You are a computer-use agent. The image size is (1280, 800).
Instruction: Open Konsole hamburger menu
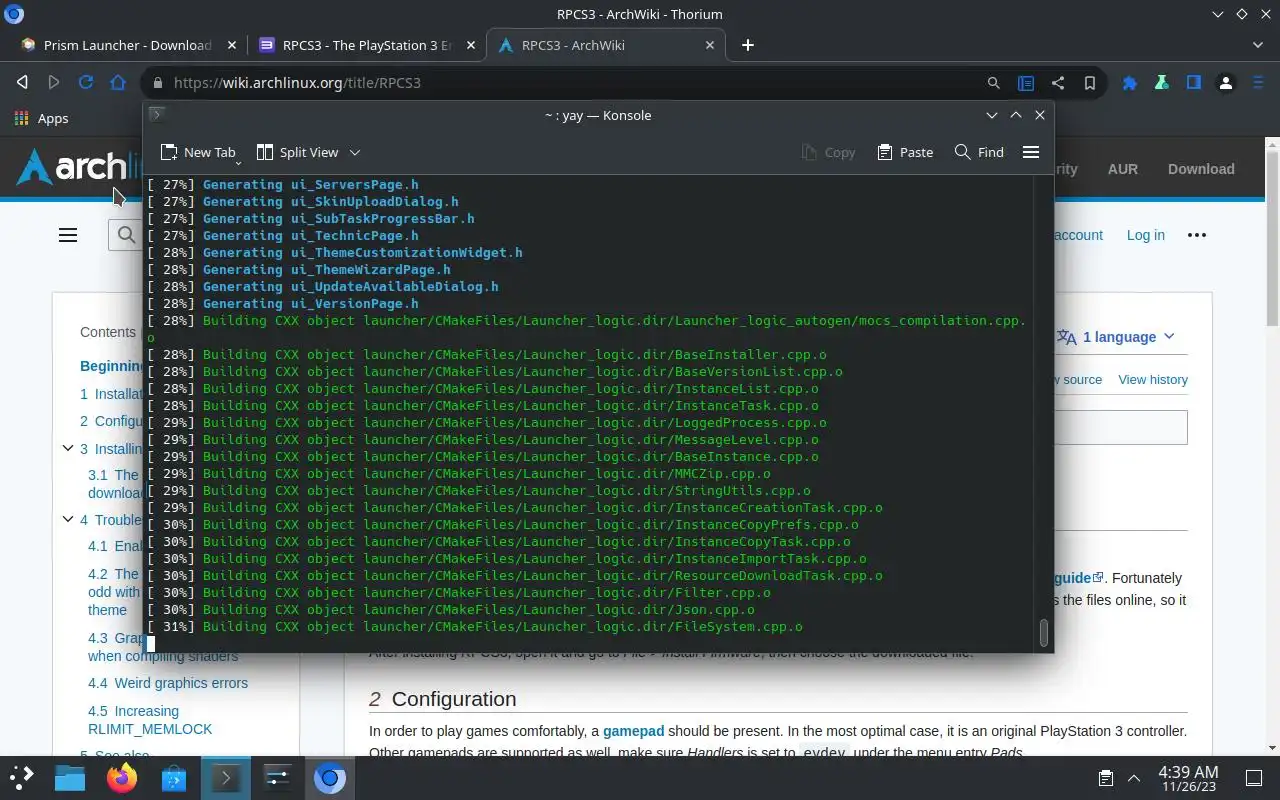pyautogui.click(x=1031, y=152)
